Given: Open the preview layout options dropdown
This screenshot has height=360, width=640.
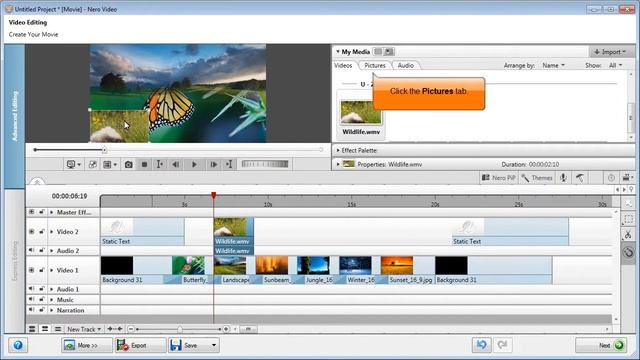Looking at the screenshot, I should (110, 164).
